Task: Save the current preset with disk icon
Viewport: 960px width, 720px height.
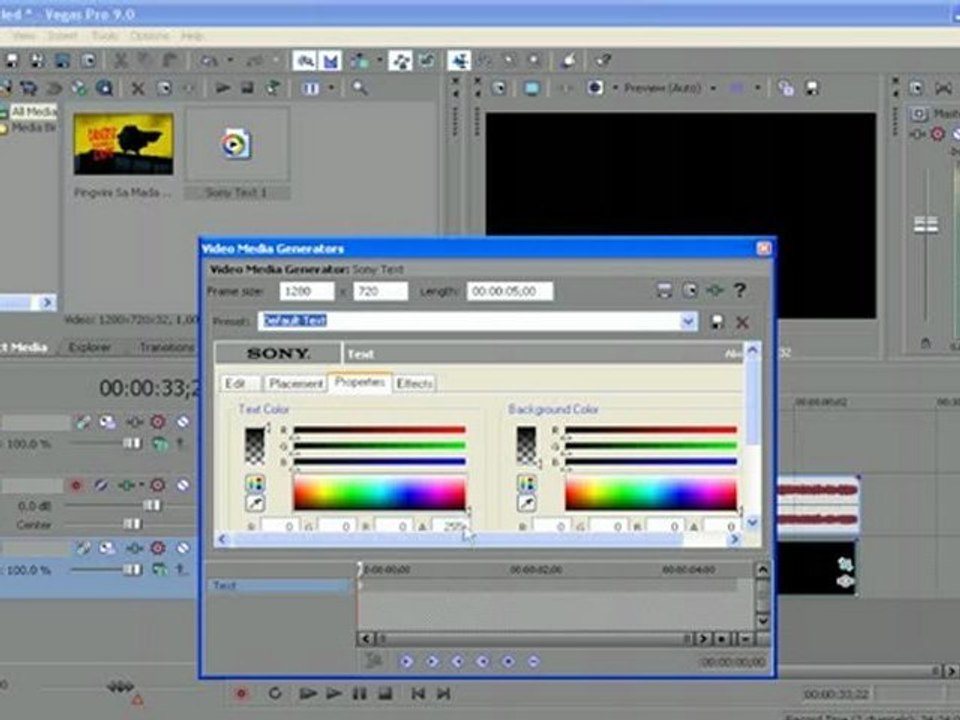Action: point(717,321)
